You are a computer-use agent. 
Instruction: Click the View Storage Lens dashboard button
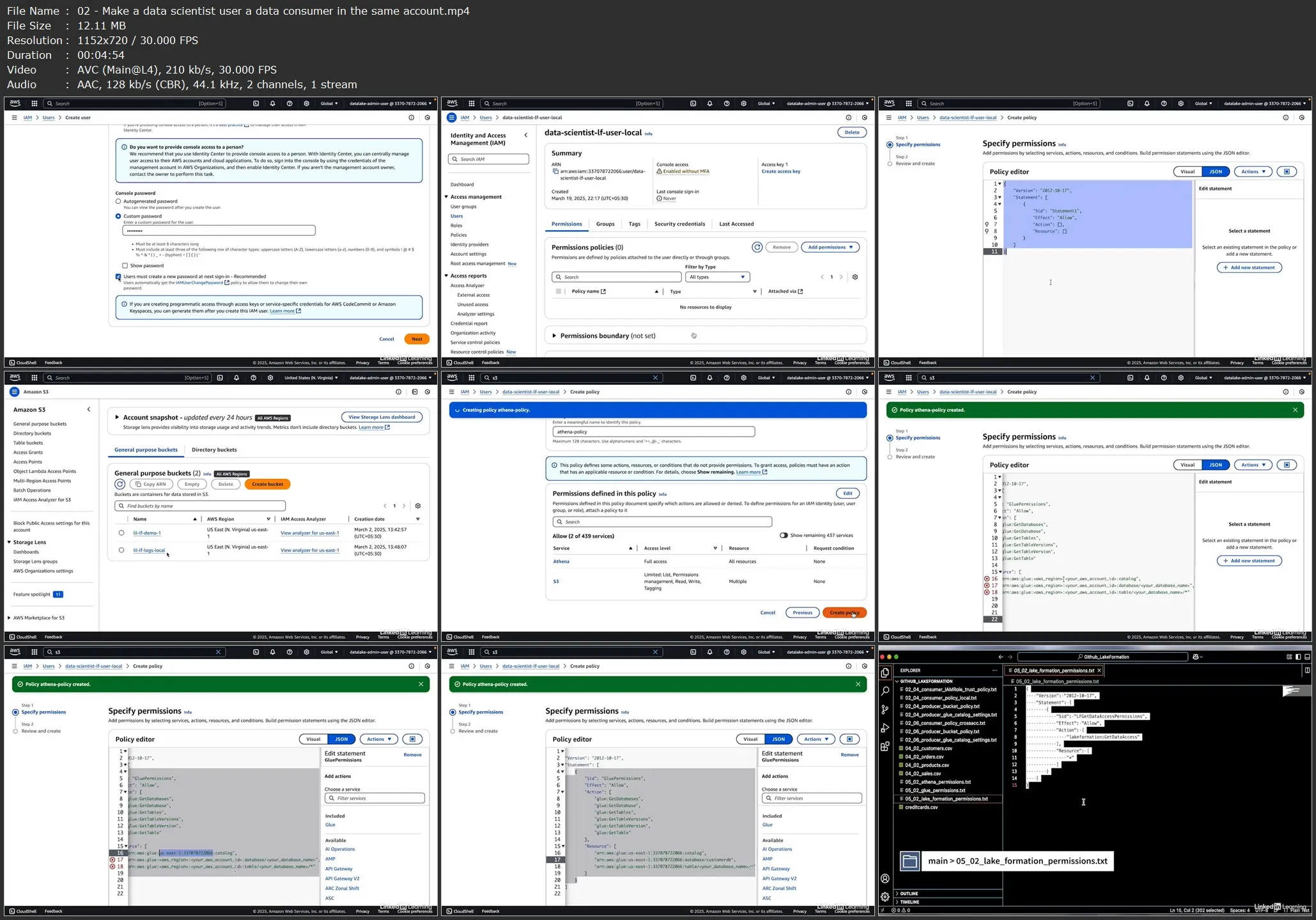[382, 417]
